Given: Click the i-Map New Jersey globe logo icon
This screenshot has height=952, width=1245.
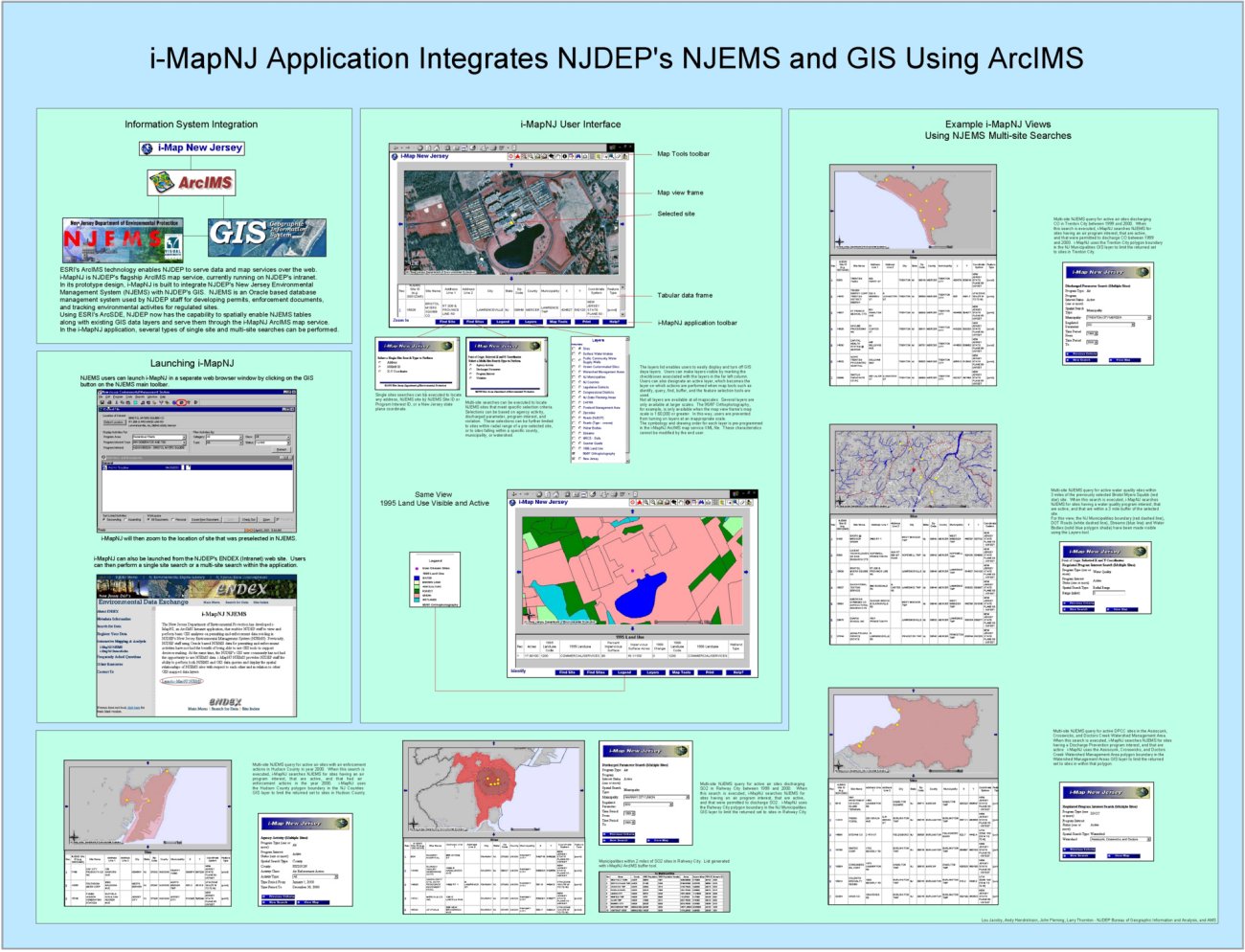Looking at the screenshot, I should click(x=395, y=156).
